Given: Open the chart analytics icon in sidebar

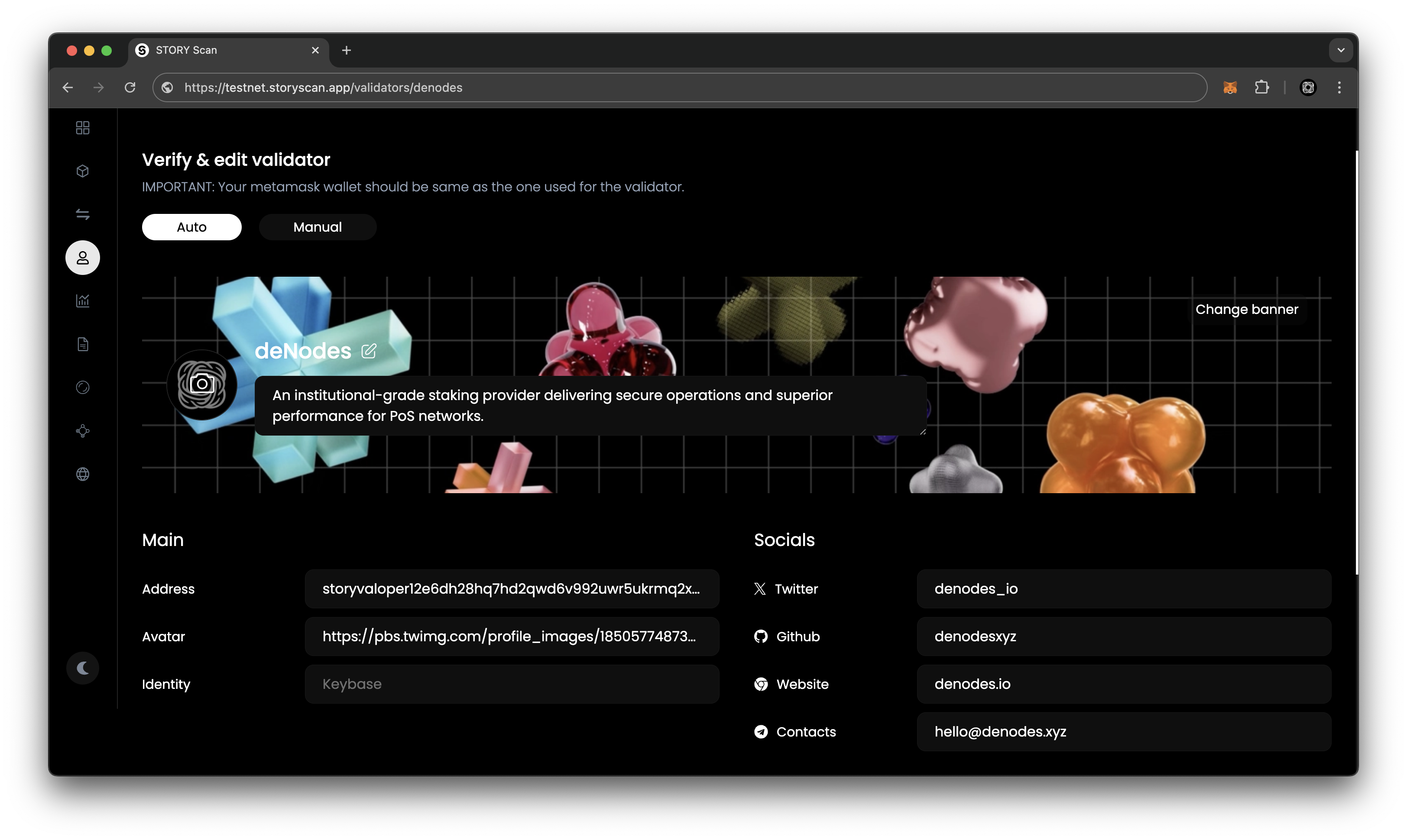Looking at the screenshot, I should tap(83, 300).
